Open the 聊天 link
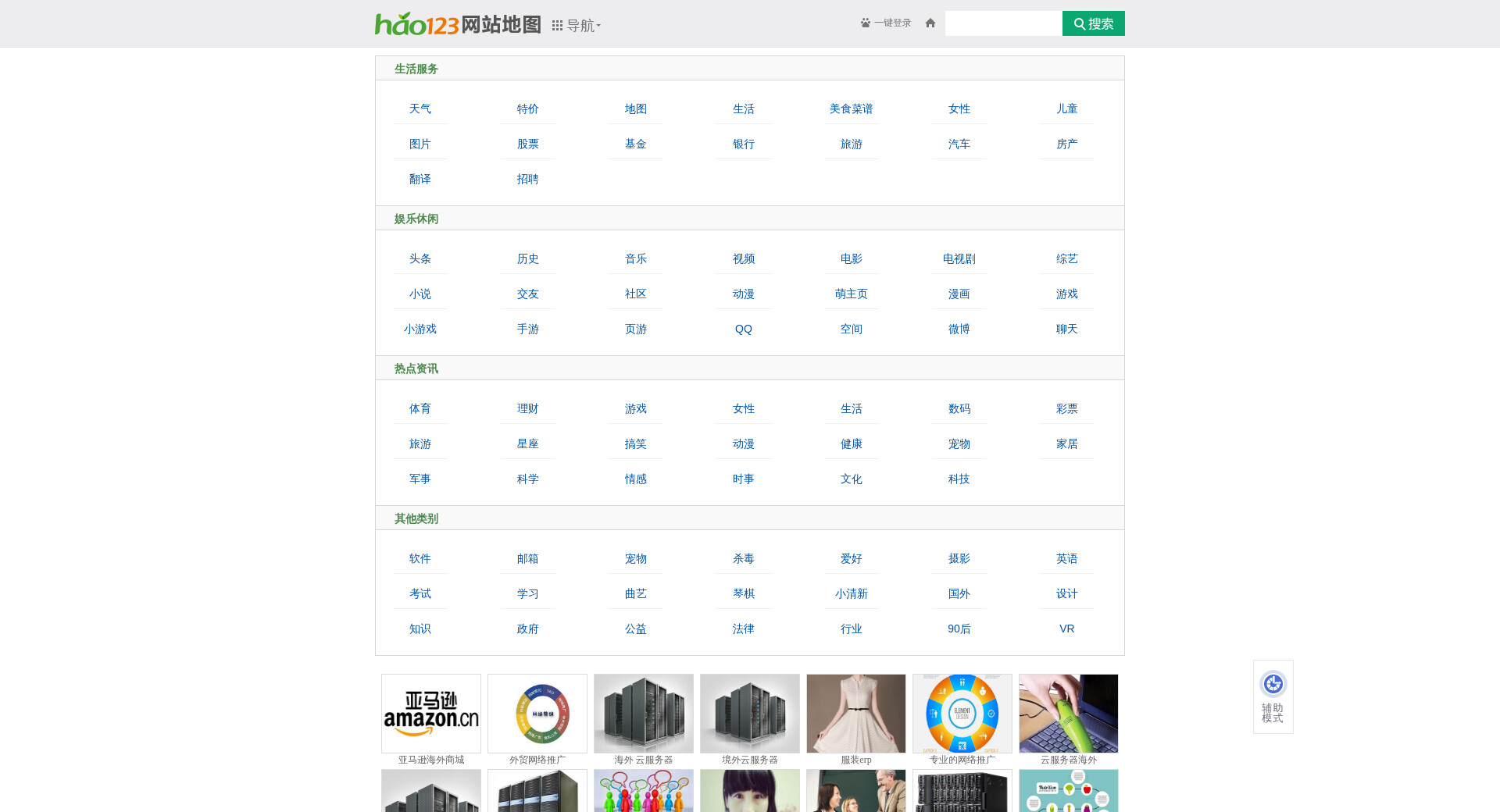 coord(1067,329)
